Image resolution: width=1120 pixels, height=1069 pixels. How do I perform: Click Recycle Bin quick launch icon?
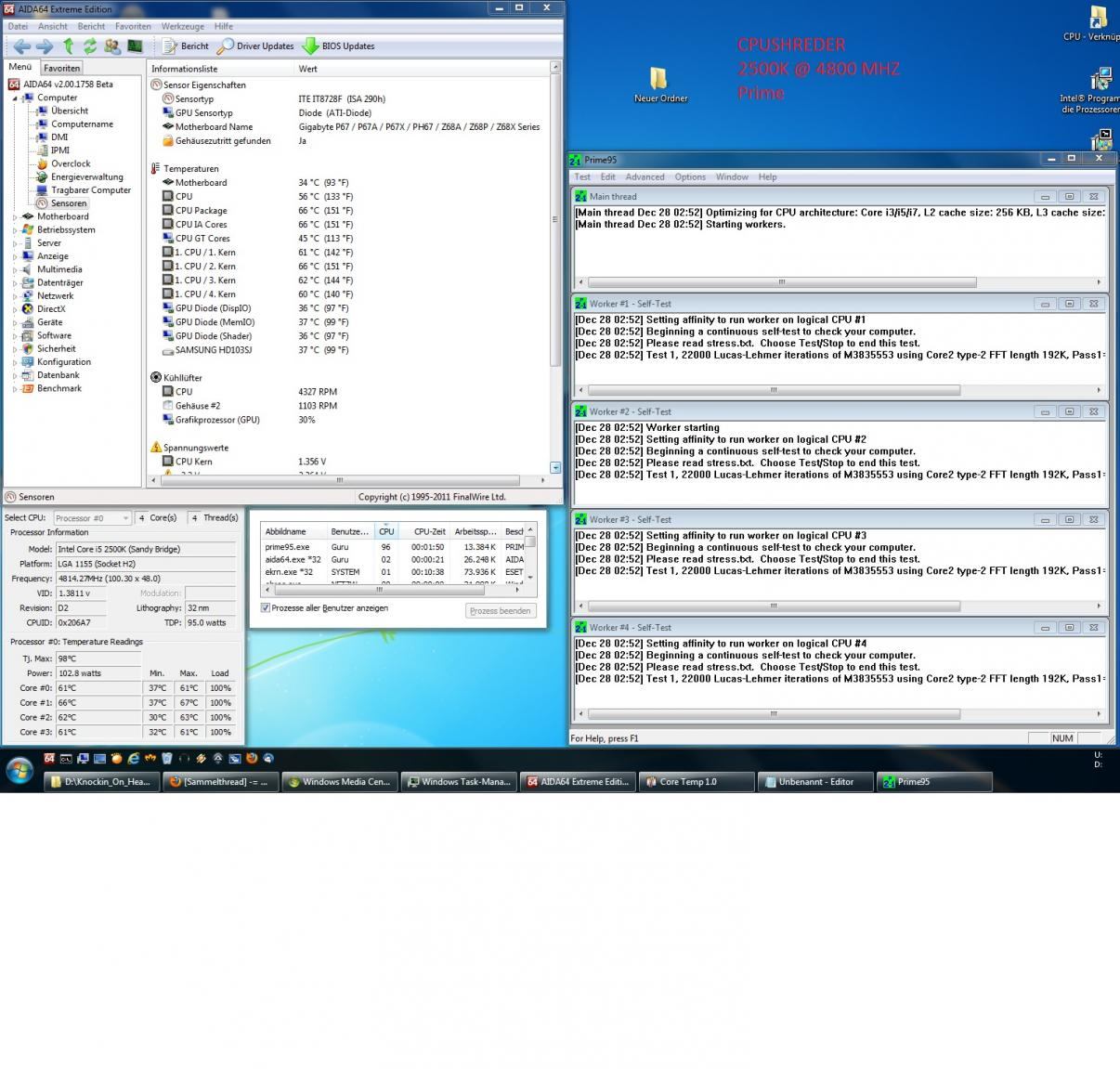167,758
